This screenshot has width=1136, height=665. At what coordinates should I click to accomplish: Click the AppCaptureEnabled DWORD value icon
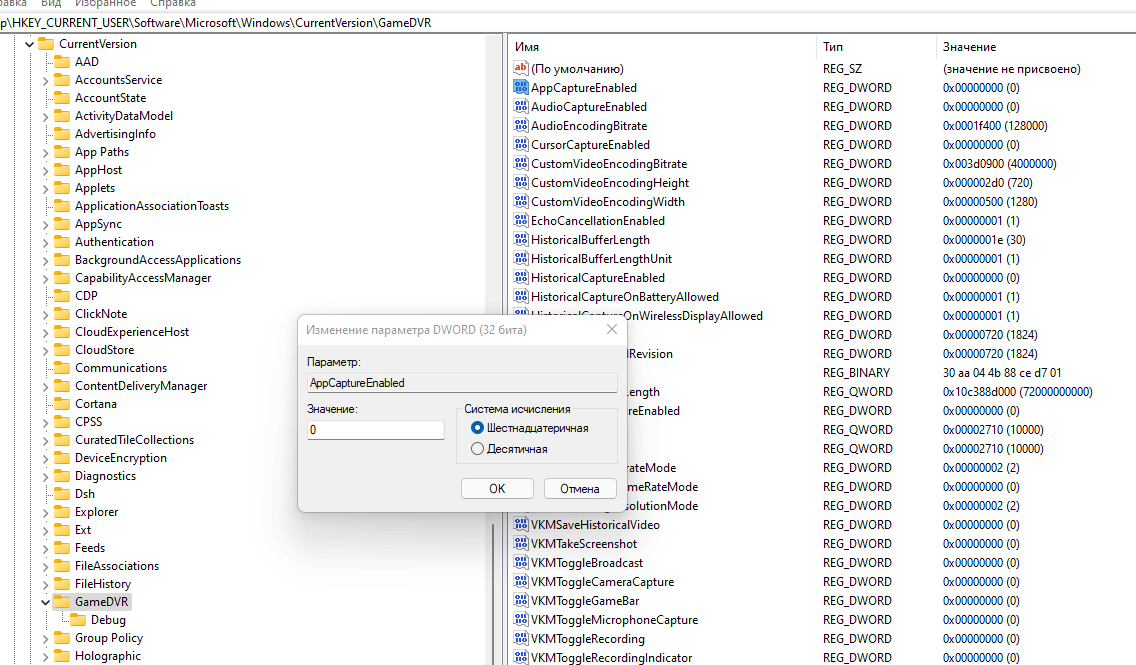[x=520, y=87]
